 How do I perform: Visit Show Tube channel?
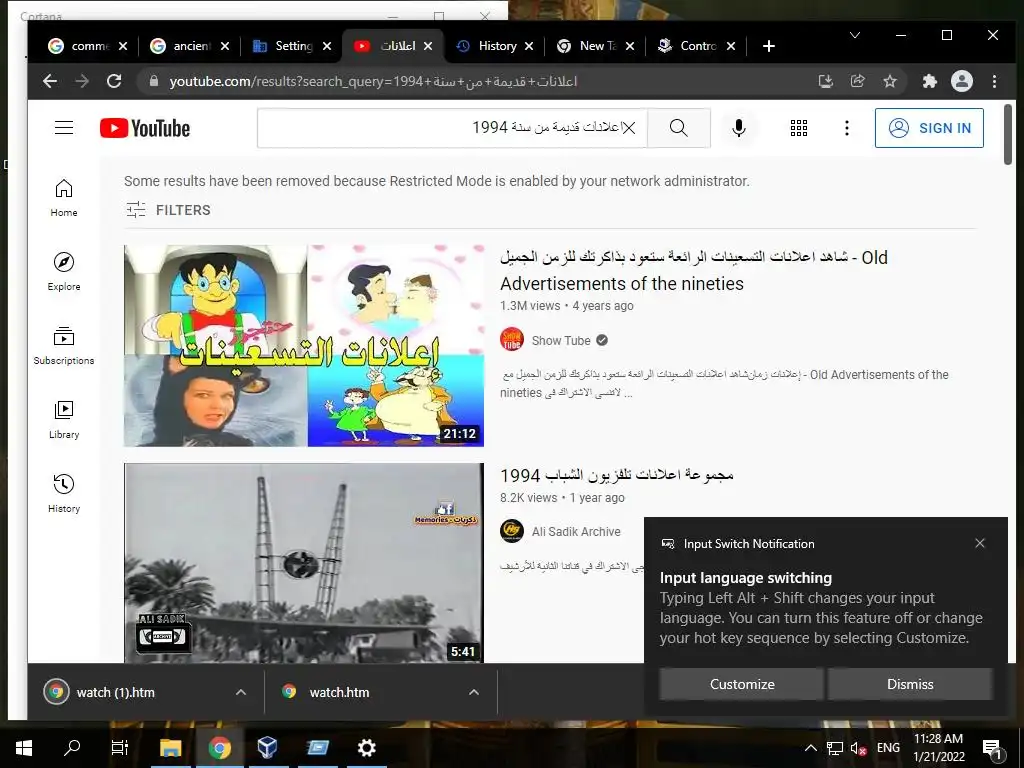click(561, 340)
